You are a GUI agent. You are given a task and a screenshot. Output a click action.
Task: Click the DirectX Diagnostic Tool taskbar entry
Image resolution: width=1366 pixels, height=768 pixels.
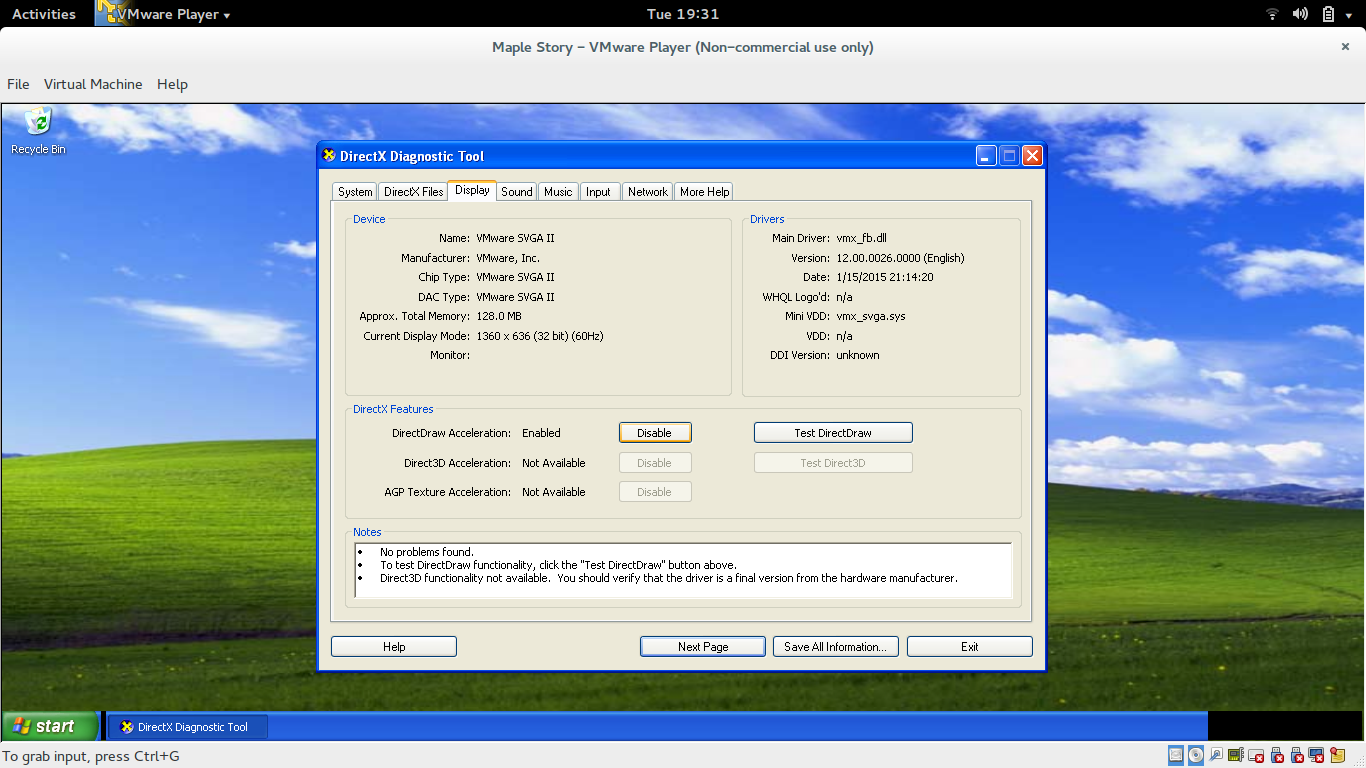187,727
